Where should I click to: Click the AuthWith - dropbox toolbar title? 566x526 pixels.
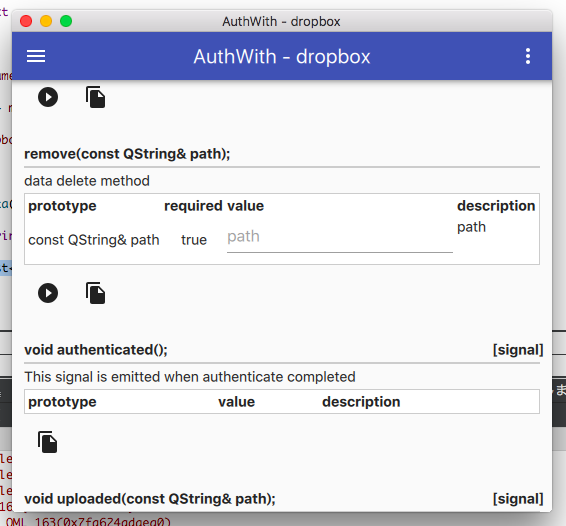(x=282, y=57)
